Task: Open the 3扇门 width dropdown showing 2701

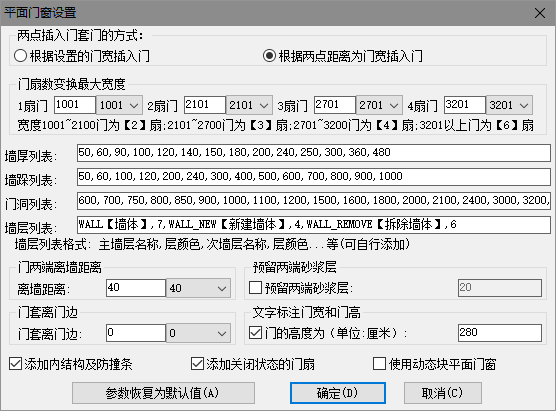Action: [379, 105]
